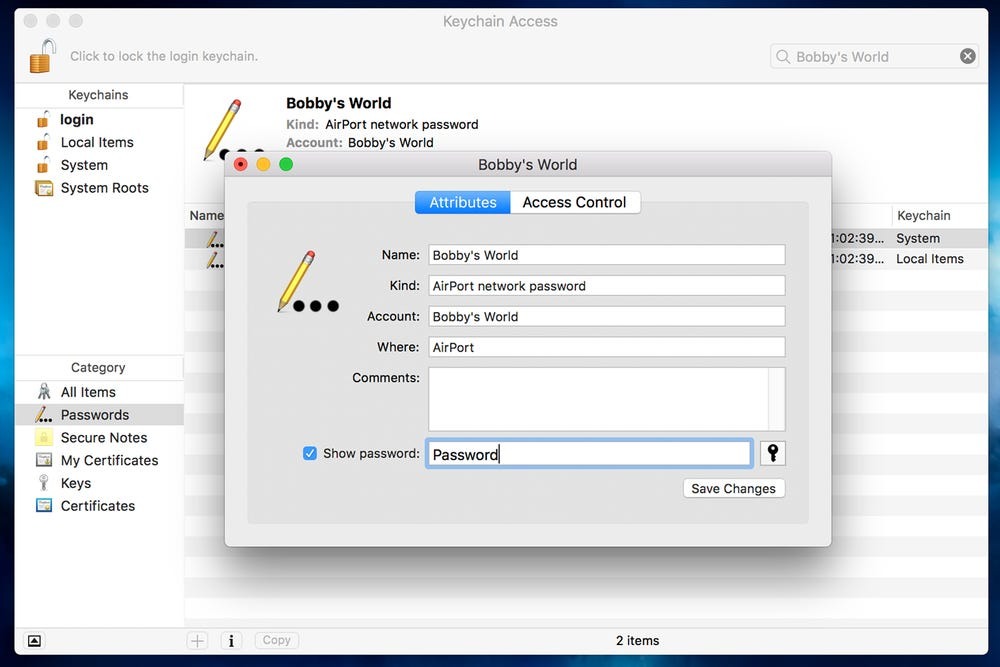Image resolution: width=1000 pixels, height=667 pixels.
Task: Click the Name field in the dialog
Action: [x=607, y=255]
